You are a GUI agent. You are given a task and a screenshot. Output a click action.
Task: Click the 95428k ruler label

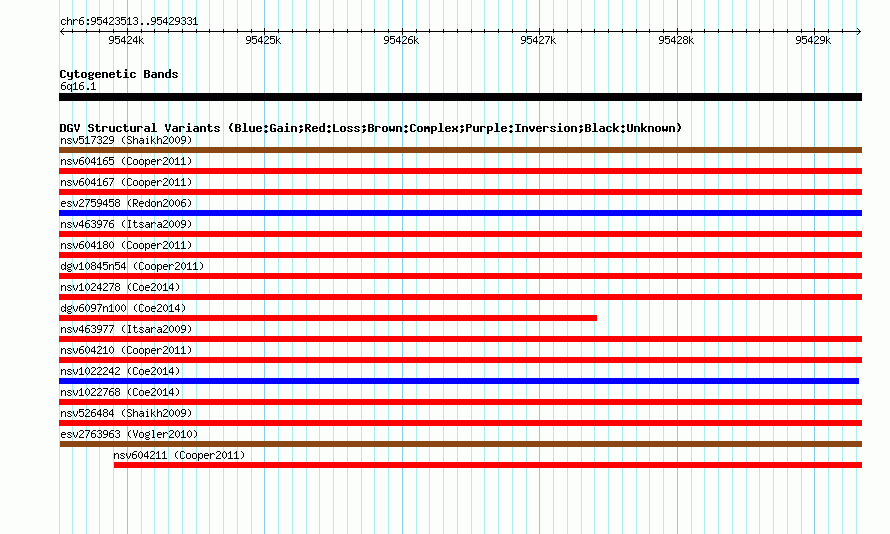click(676, 40)
